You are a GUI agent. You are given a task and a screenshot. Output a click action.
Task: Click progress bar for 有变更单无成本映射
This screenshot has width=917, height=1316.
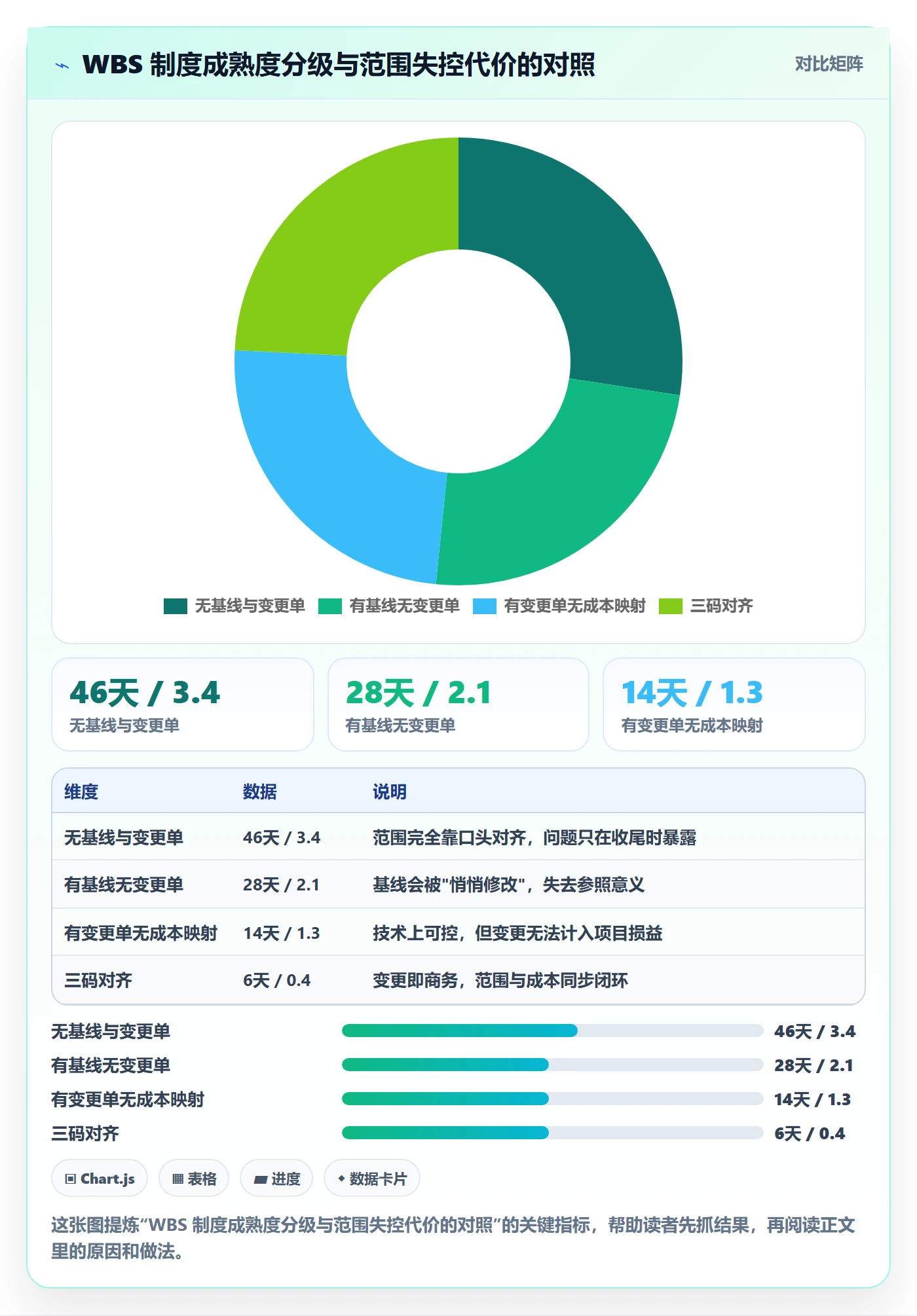pyautogui.click(x=552, y=1099)
